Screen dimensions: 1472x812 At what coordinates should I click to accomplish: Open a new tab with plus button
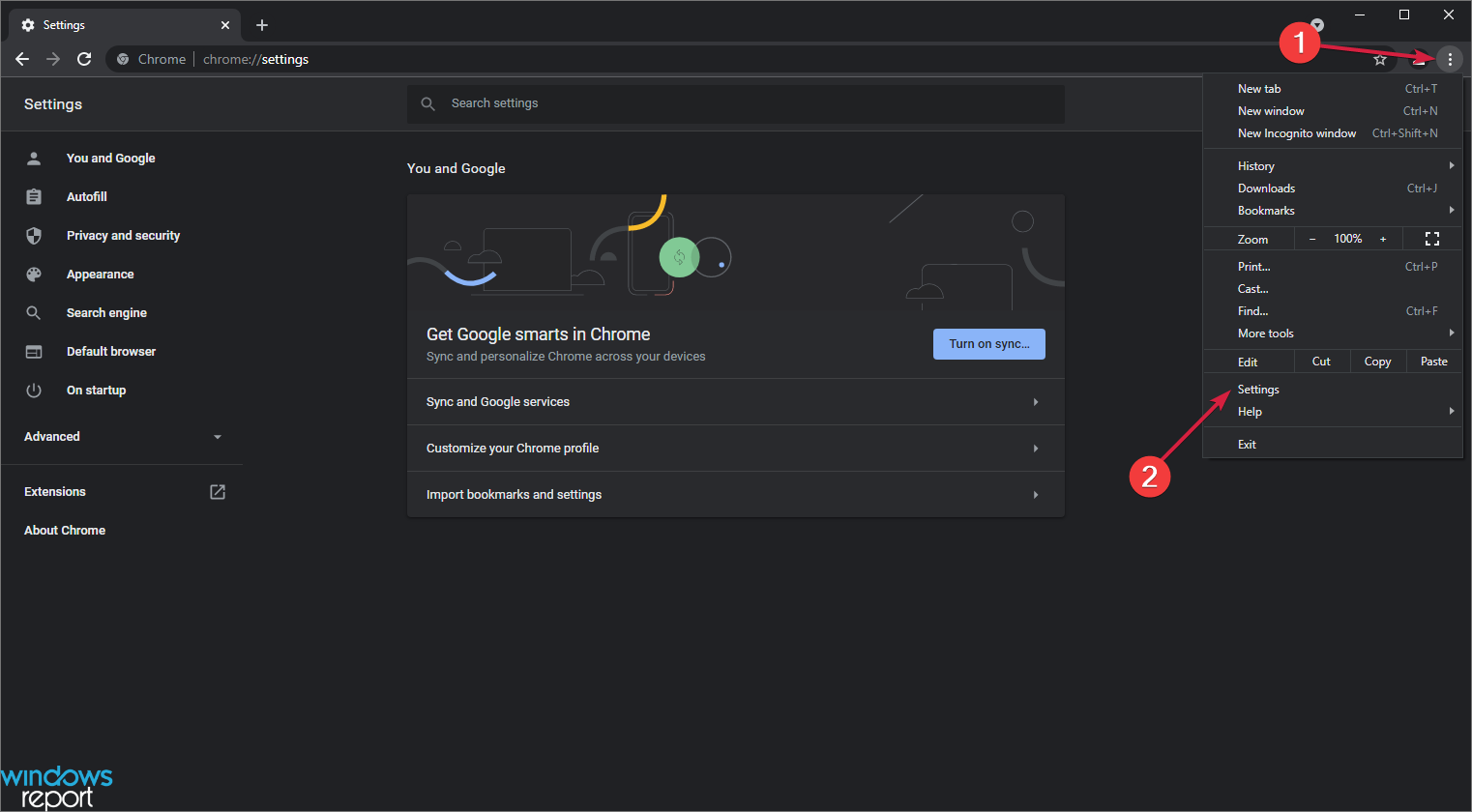point(262,25)
